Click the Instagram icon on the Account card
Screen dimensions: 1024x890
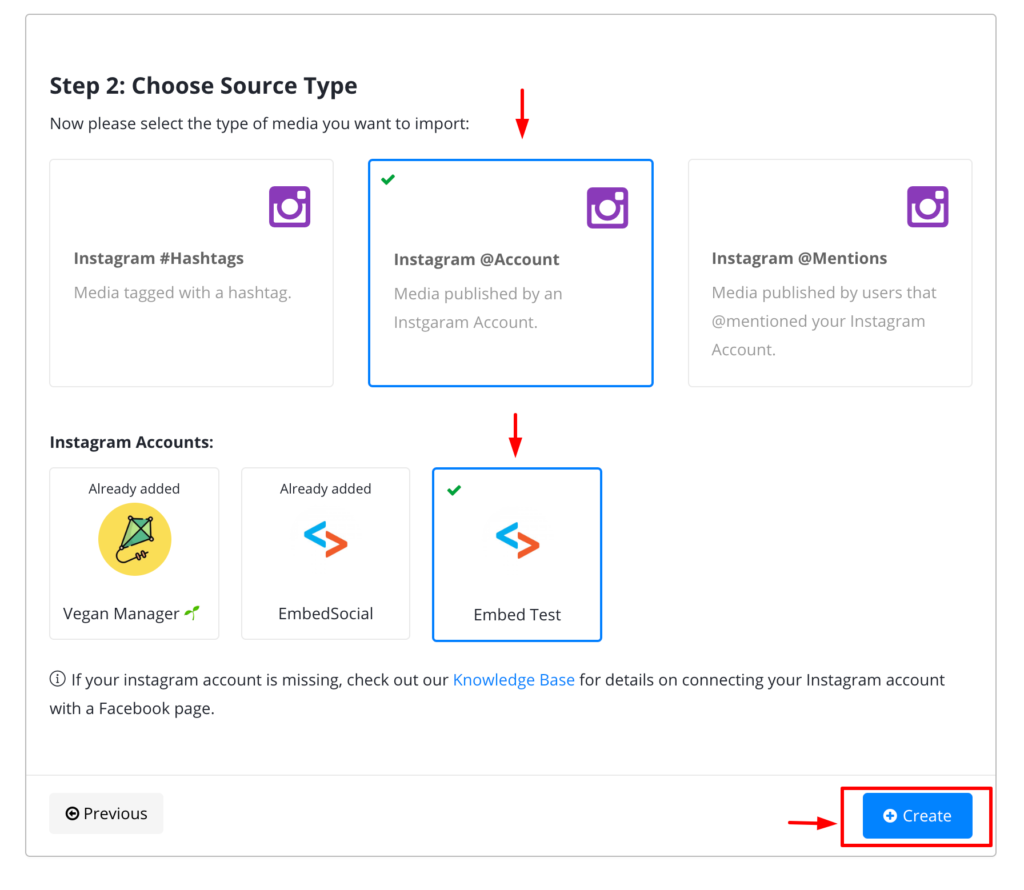click(x=607, y=208)
